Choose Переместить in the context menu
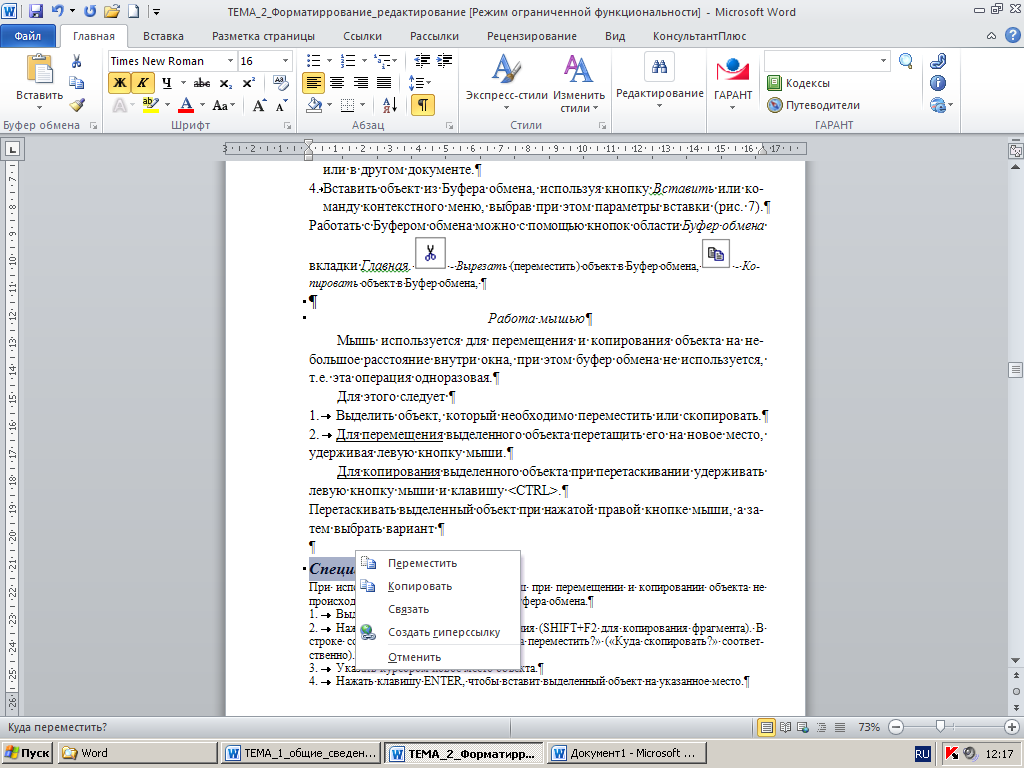Viewport: 1024px width, 768px height. [x=438, y=563]
